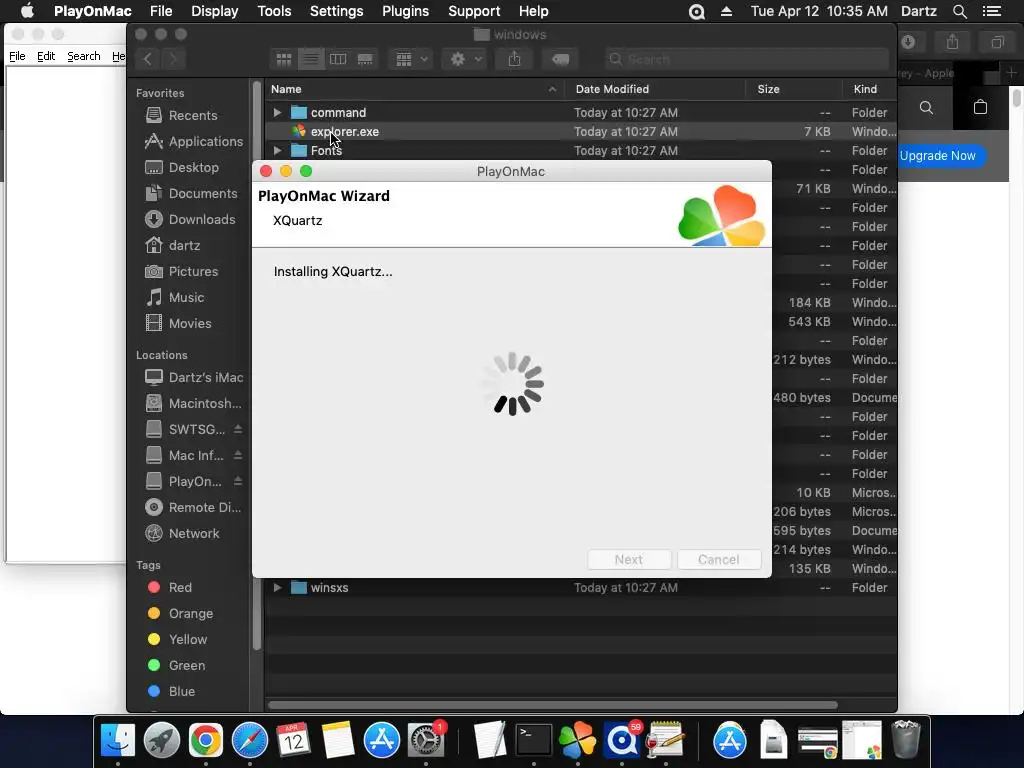This screenshot has width=1024, height=768.
Task: Eject the Mac Inf volume
Action: [x=238, y=455]
